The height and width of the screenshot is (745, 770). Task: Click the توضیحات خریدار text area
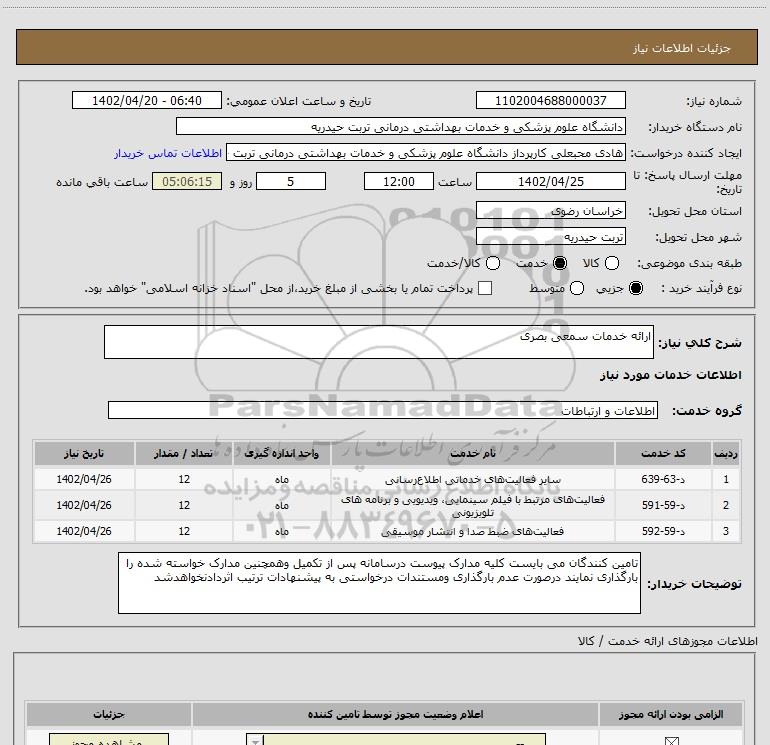pyautogui.click(x=379, y=582)
